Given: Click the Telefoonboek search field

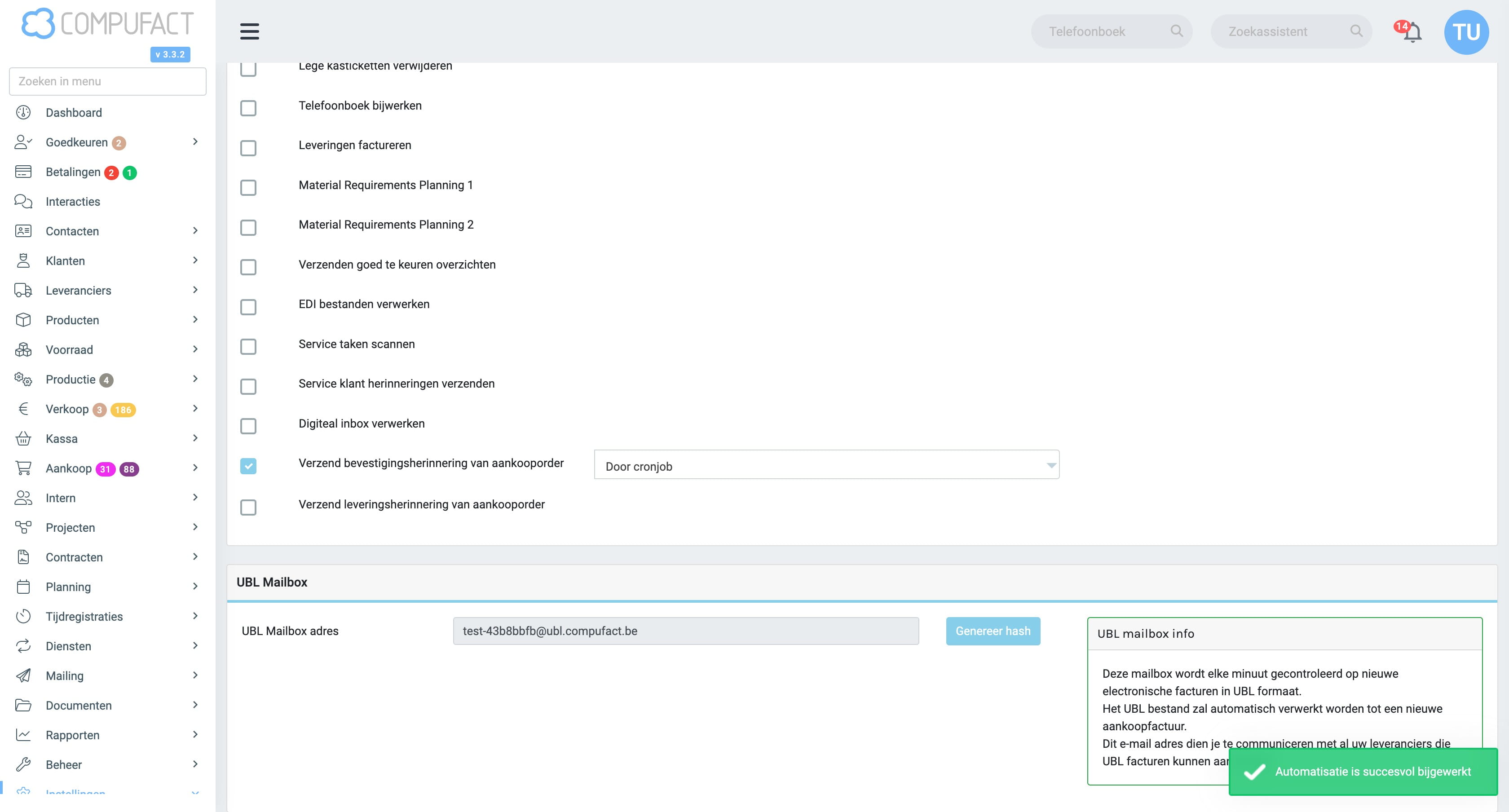Looking at the screenshot, I should click(1111, 31).
